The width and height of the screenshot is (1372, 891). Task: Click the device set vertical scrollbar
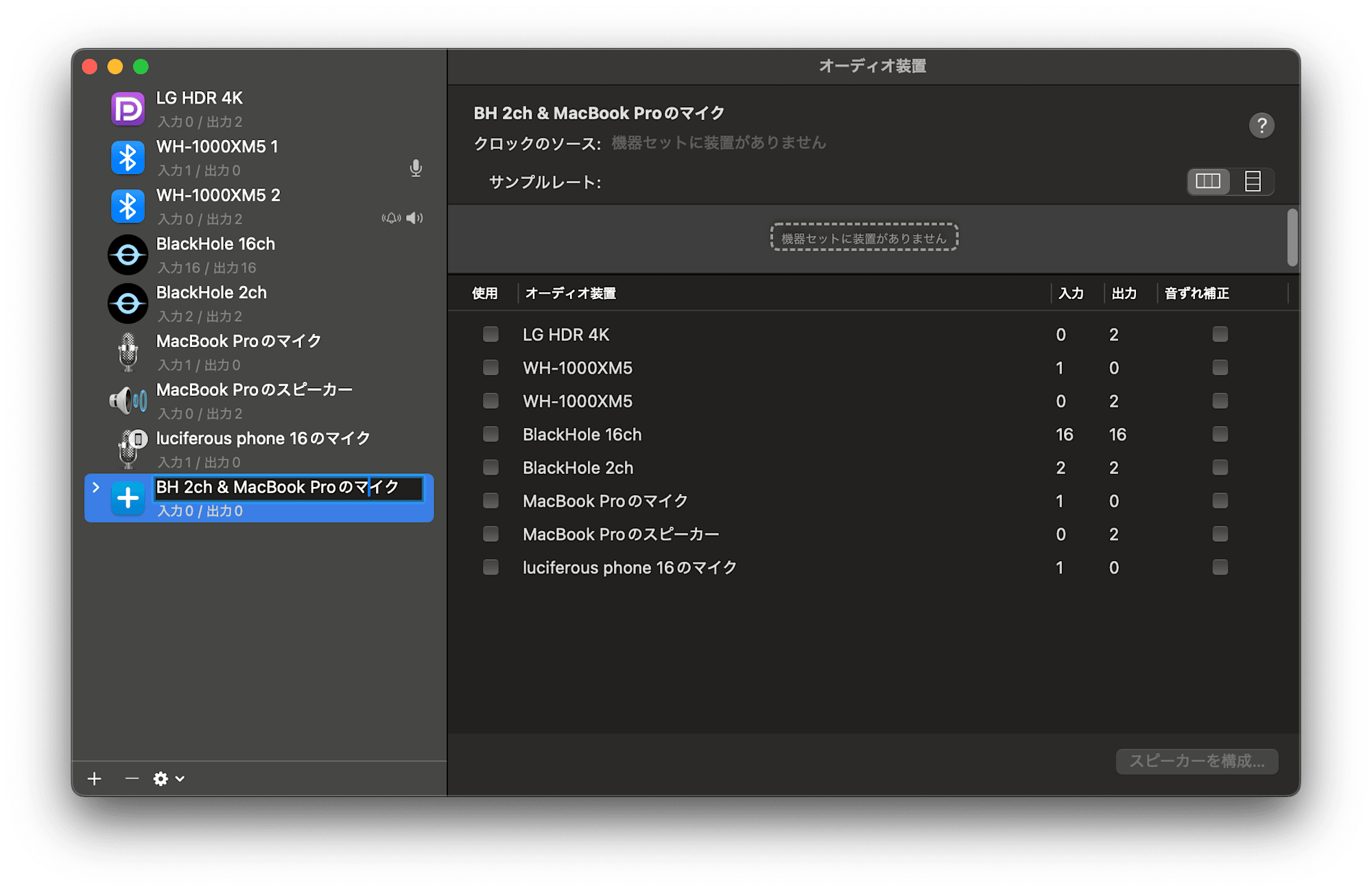point(1292,238)
